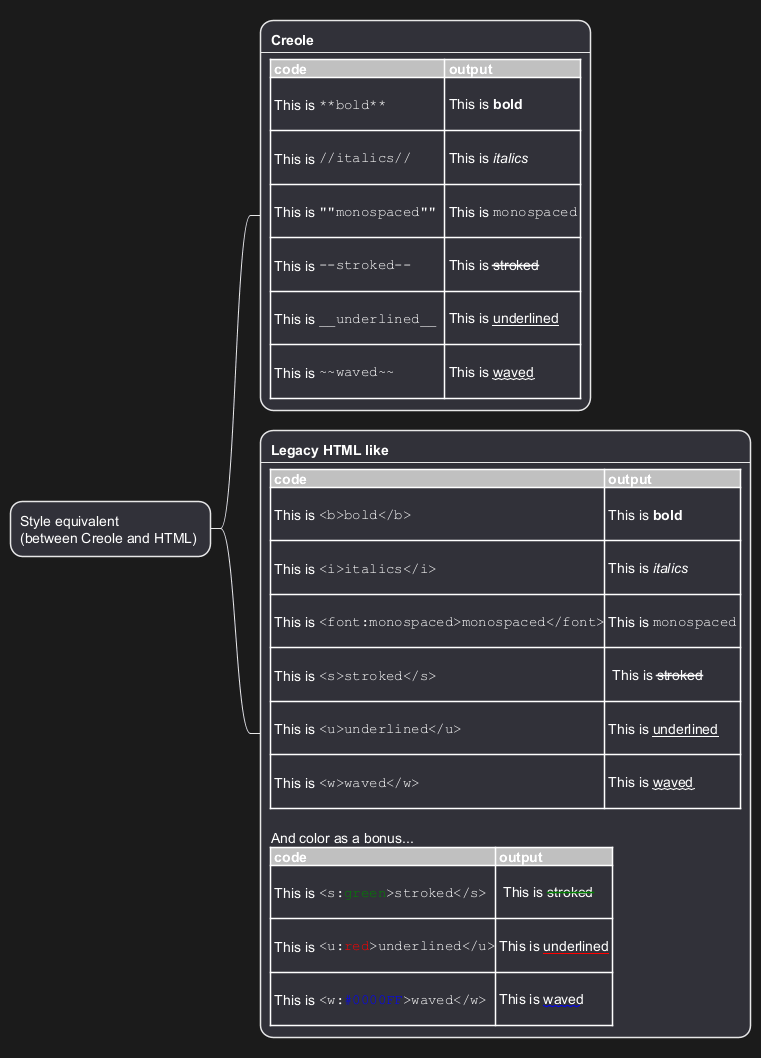
Task: Click the <b>bold</b> HTML code cell
Action: tap(437, 515)
